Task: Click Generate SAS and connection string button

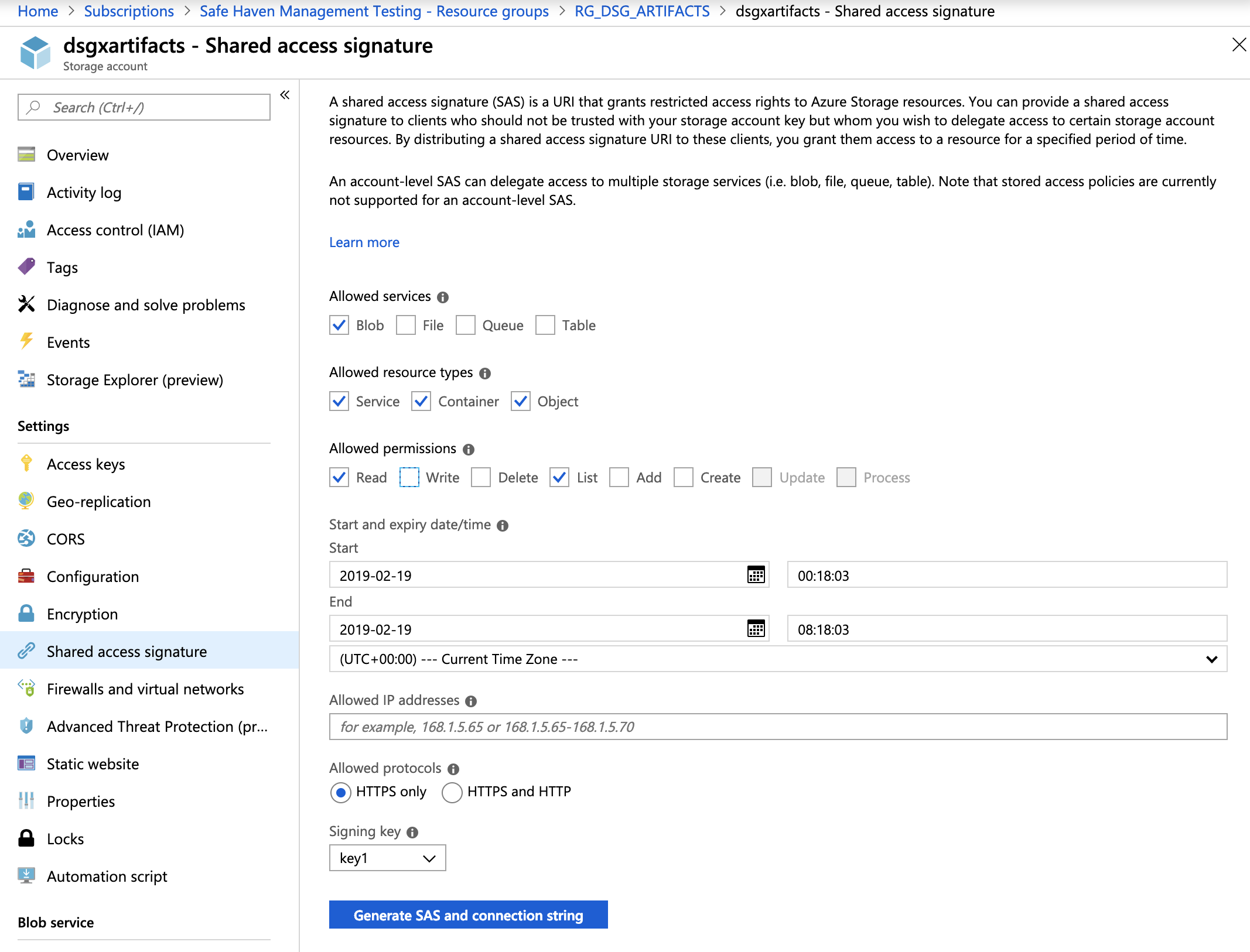Action: 468,915
